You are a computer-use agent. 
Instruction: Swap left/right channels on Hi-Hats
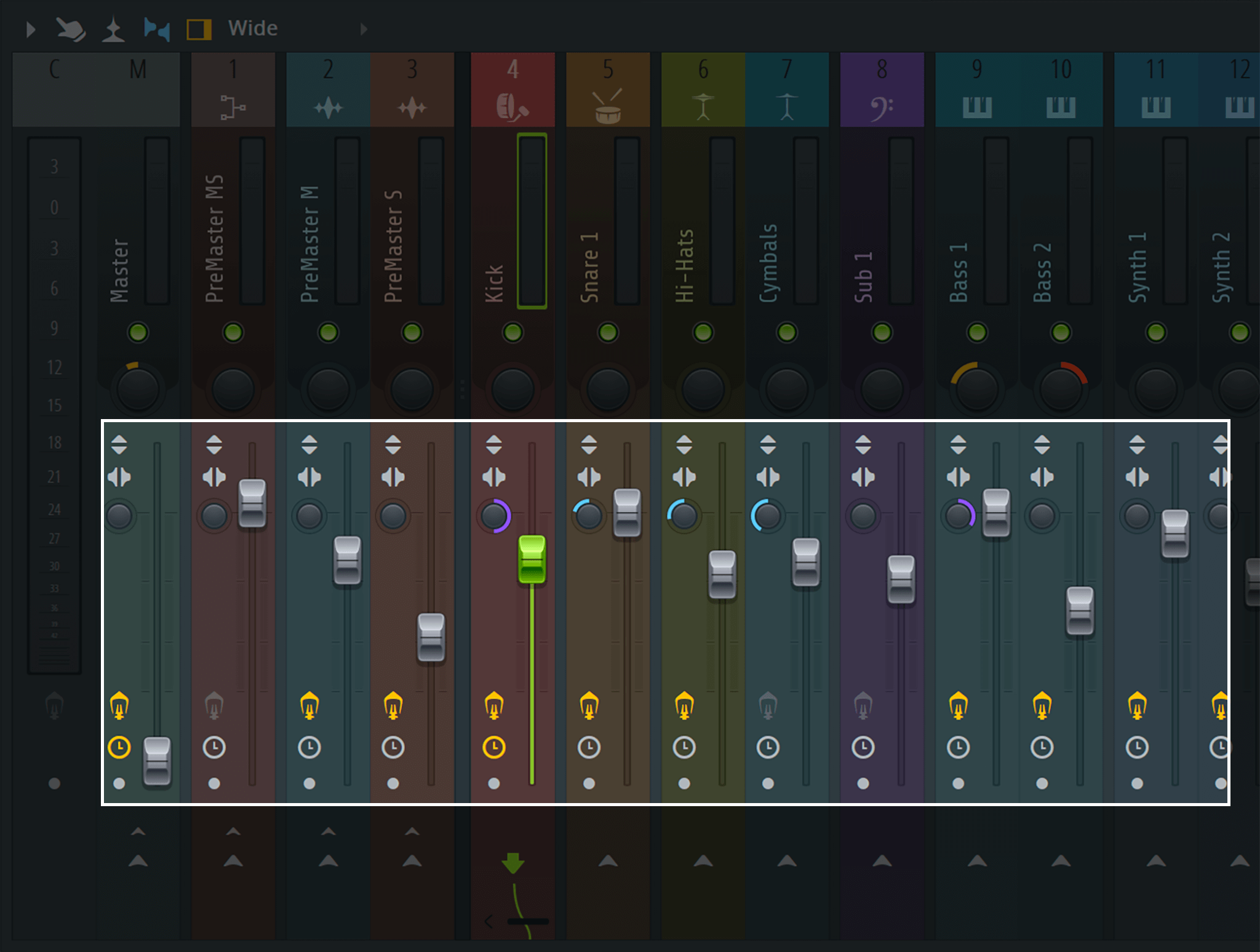tap(684, 477)
